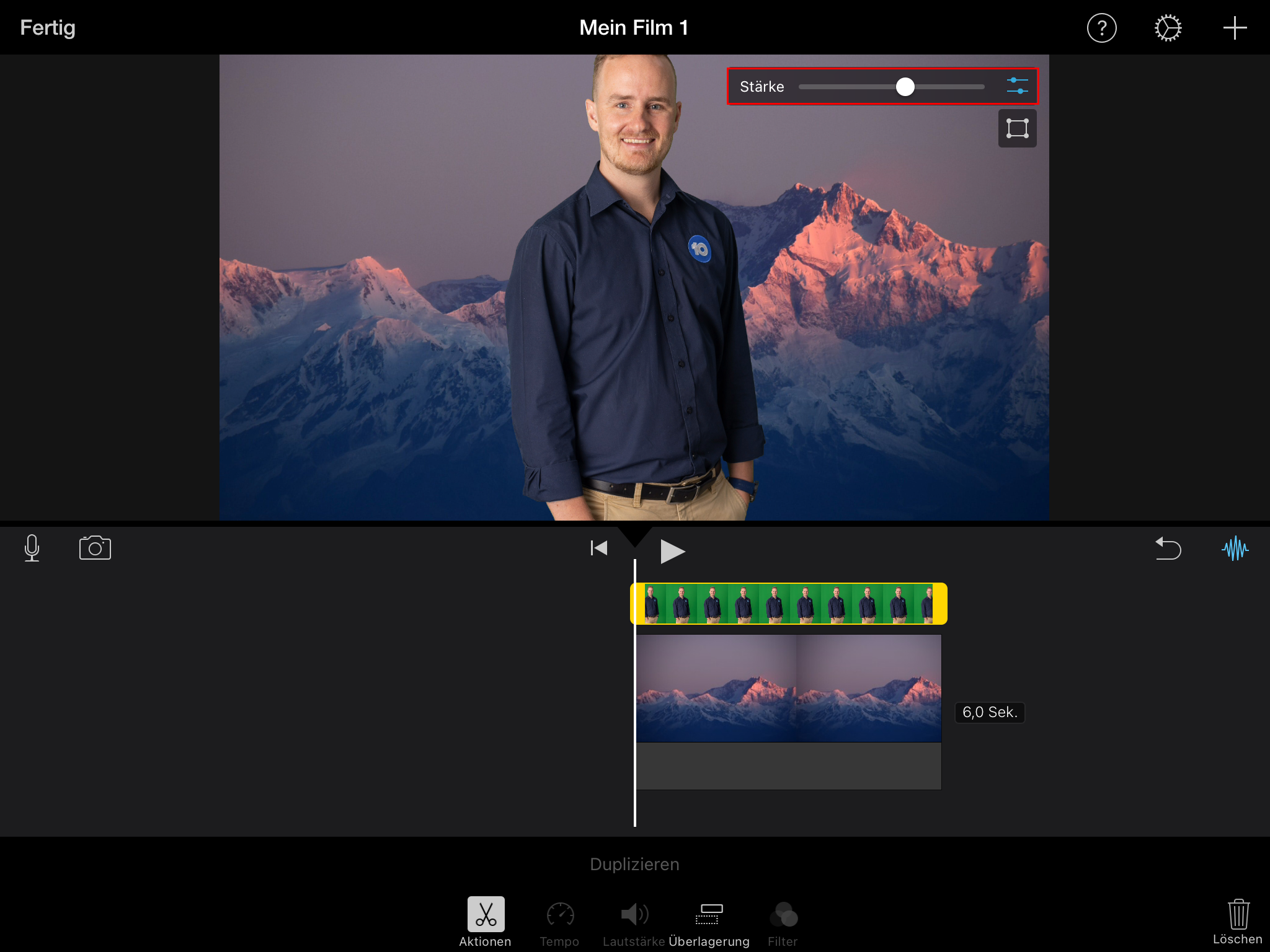This screenshot has height=952, width=1270.
Task: Show audio waveforms in the timeline
Action: coord(1235,548)
